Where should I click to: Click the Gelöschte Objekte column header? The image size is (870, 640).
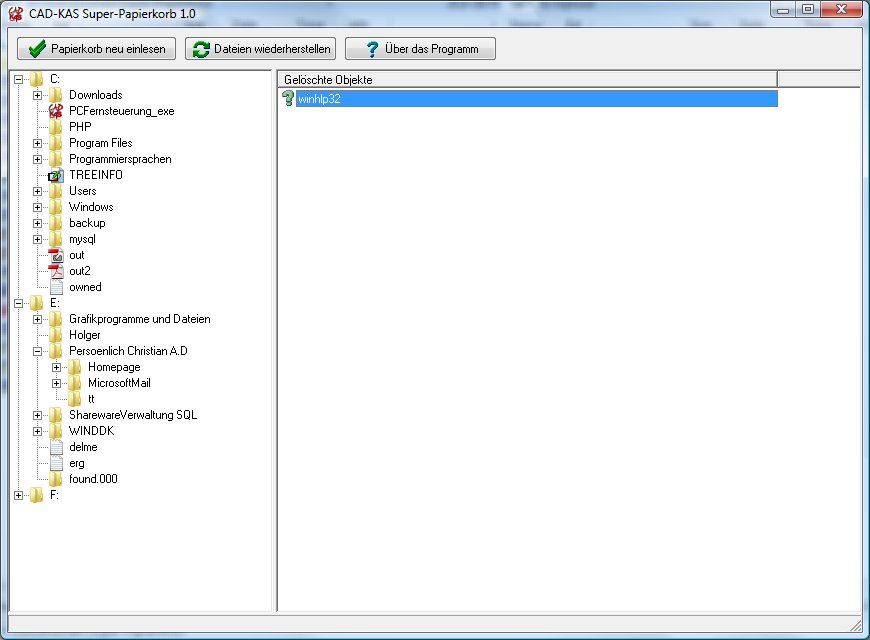(527, 79)
